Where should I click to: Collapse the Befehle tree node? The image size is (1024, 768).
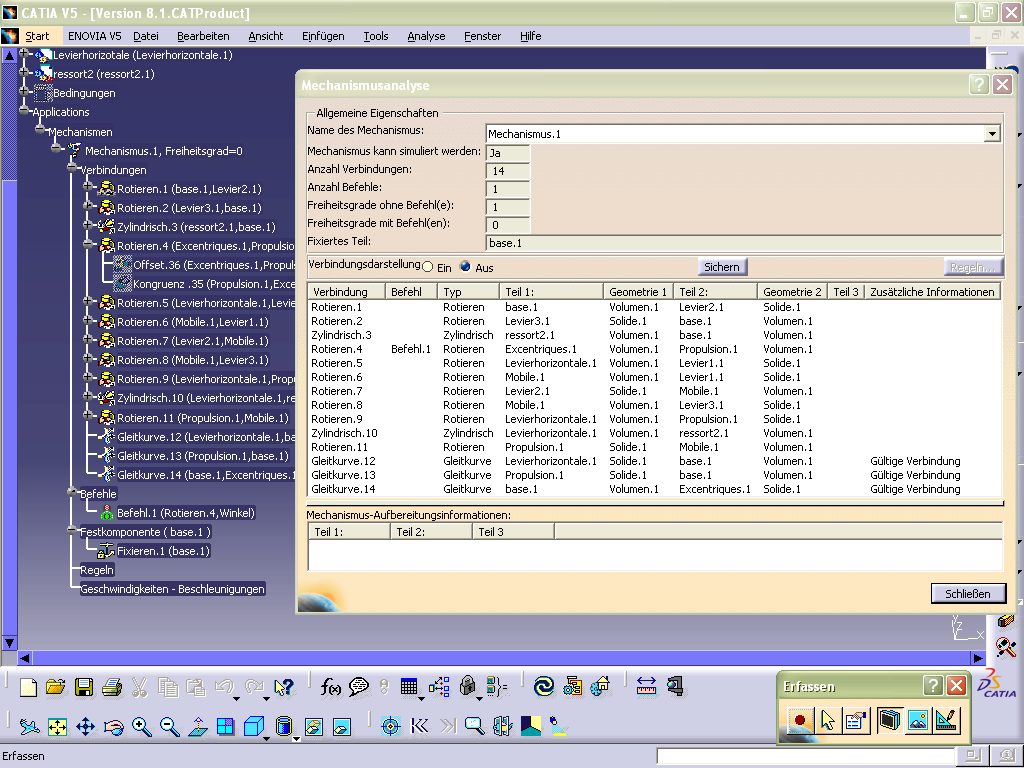72,492
